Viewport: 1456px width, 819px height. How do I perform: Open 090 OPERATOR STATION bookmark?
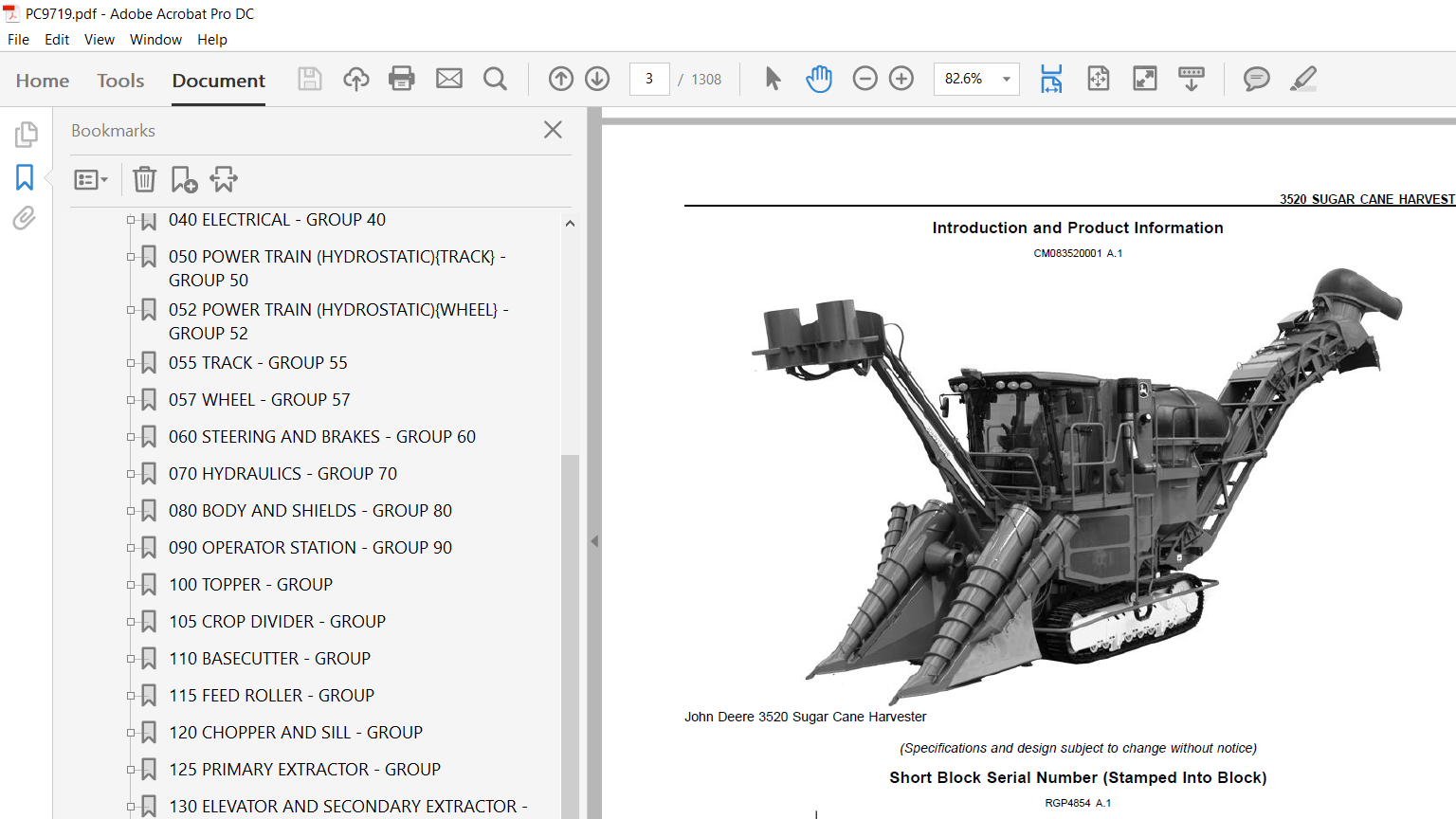click(x=310, y=548)
